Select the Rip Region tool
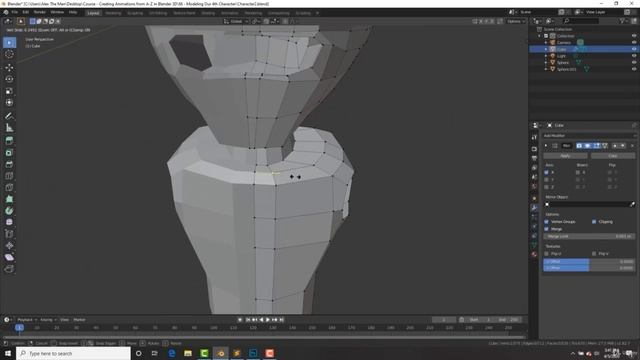 [x=9, y=269]
